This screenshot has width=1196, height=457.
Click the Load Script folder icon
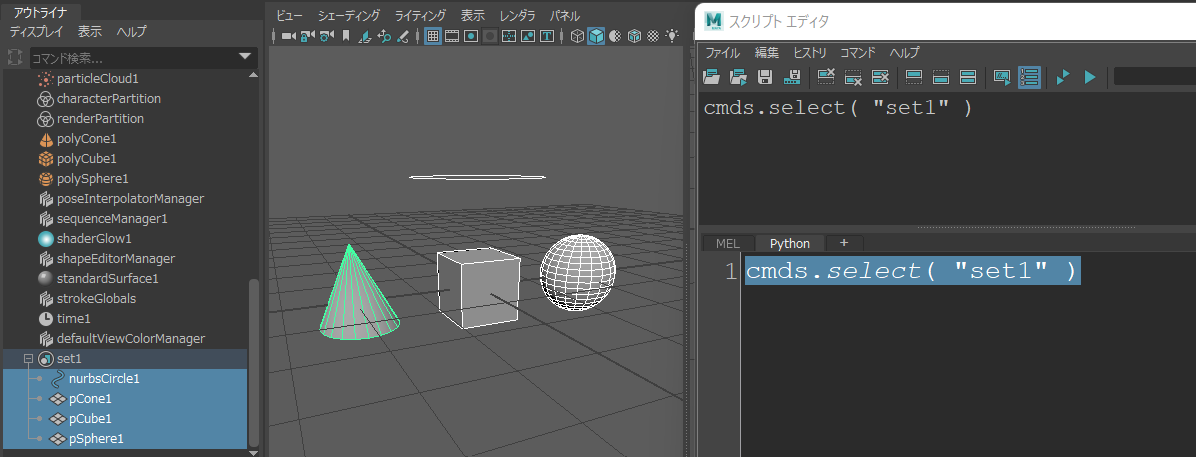point(712,77)
